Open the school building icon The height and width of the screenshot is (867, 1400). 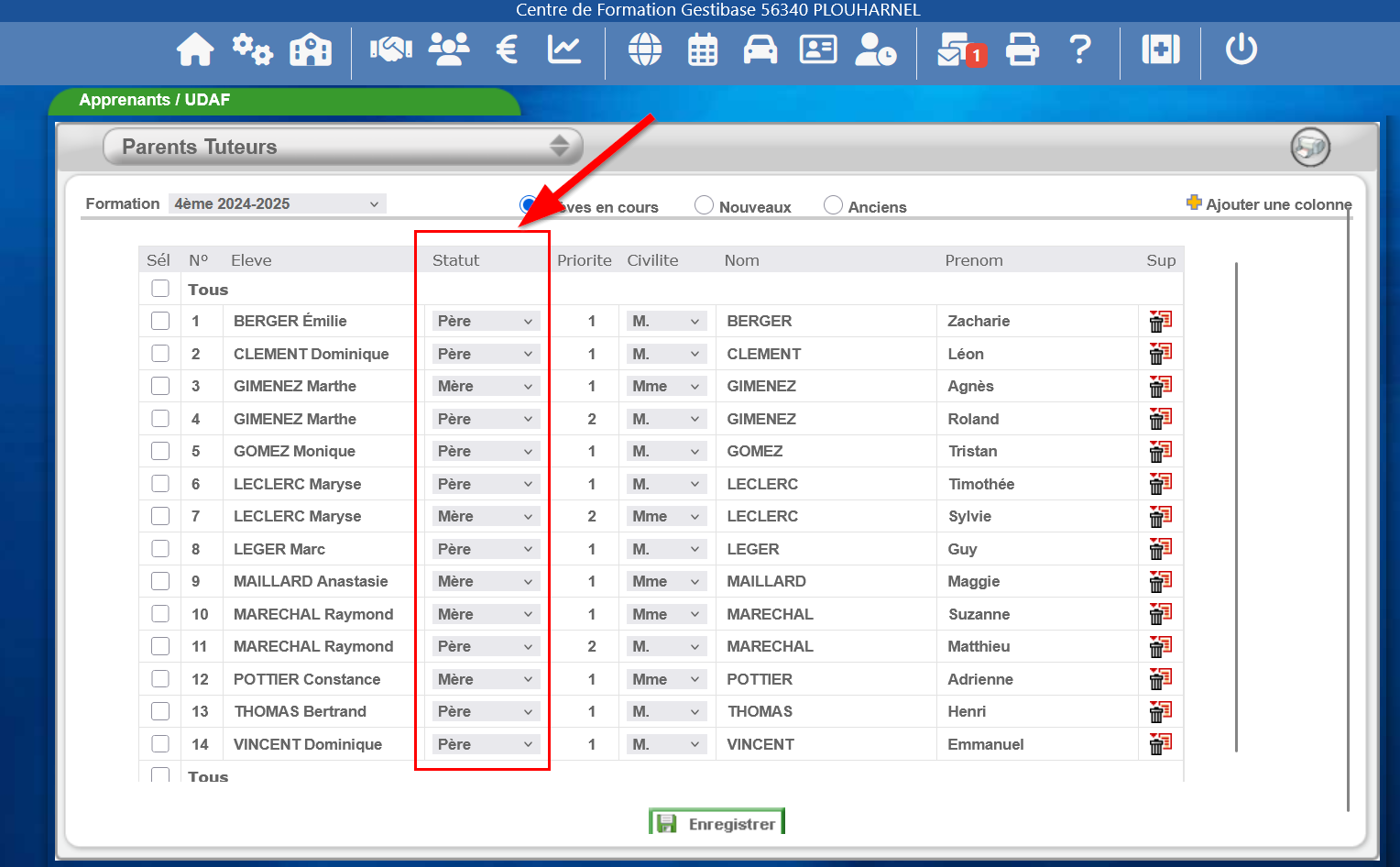(x=311, y=49)
